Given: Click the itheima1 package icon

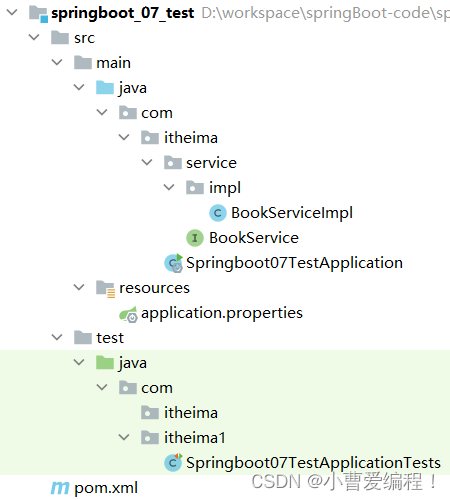Looking at the screenshot, I should tap(150, 438).
